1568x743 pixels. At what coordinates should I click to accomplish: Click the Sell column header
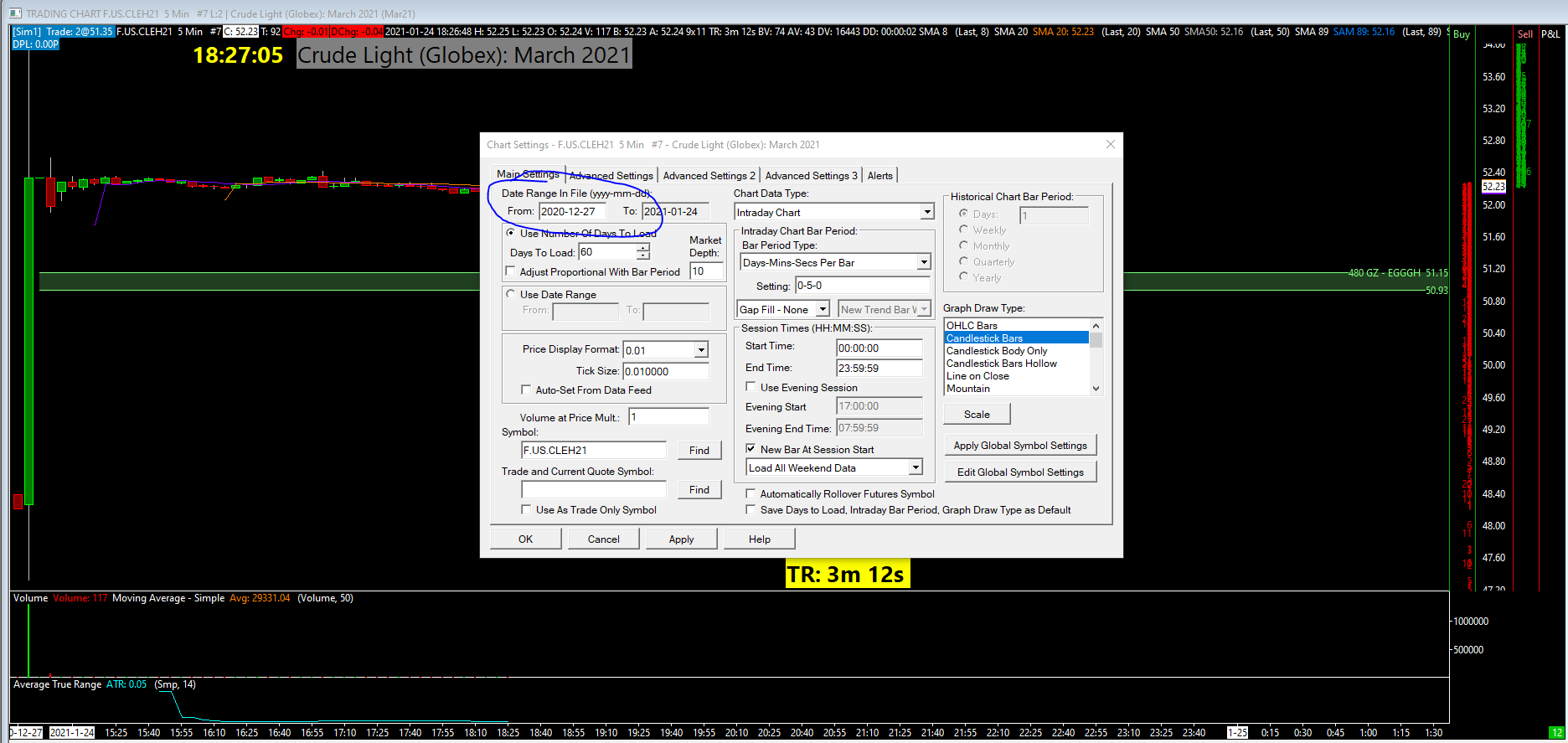1524,34
